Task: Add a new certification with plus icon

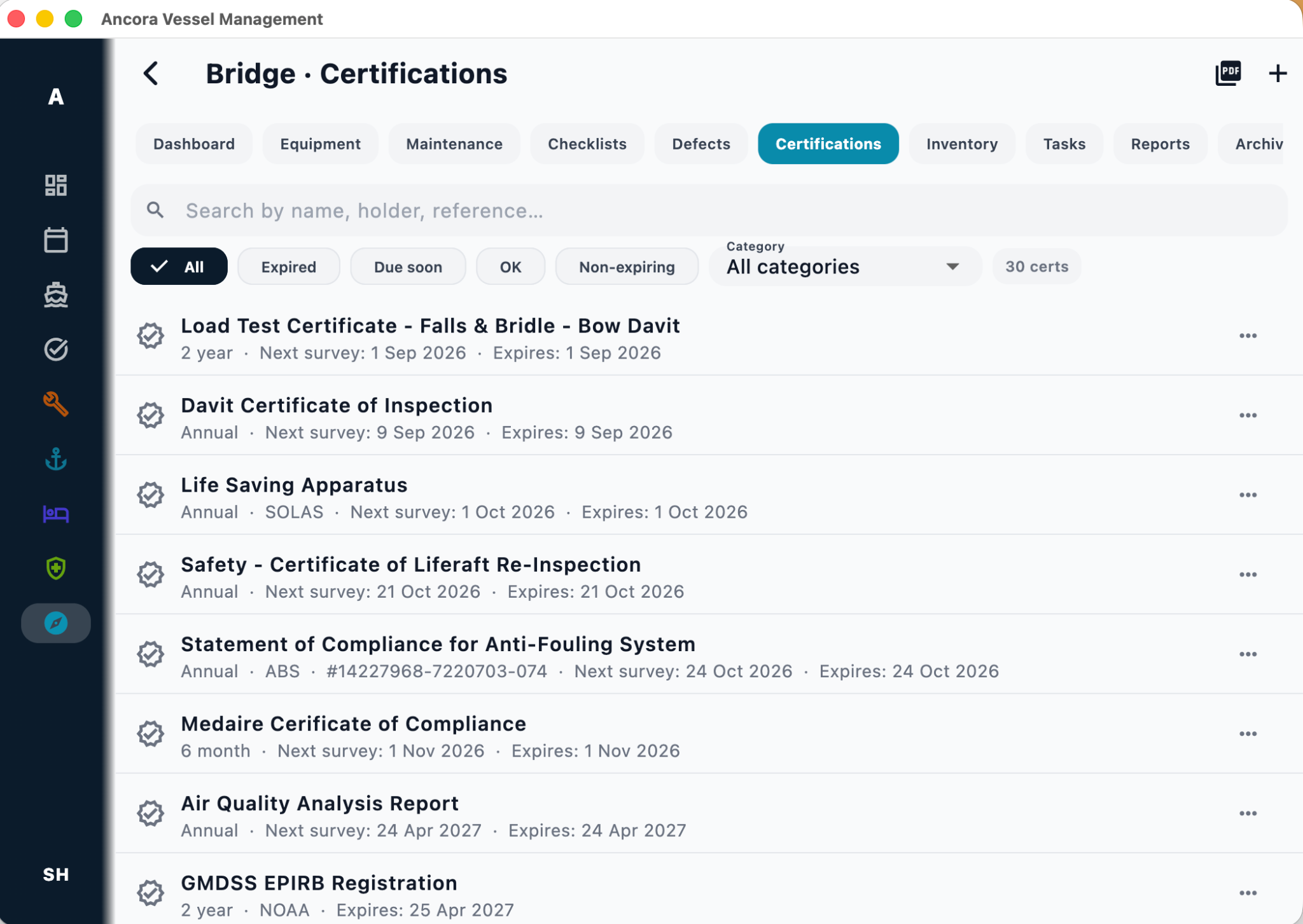Action: tap(1278, 74)
